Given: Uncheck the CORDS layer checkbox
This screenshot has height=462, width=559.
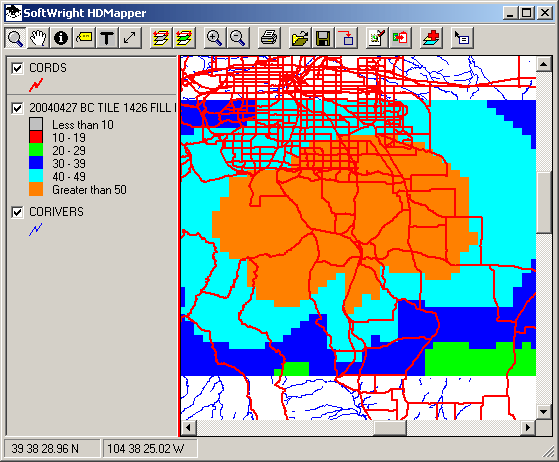Looking at the screenshot, I should click(x=17, y=68).
